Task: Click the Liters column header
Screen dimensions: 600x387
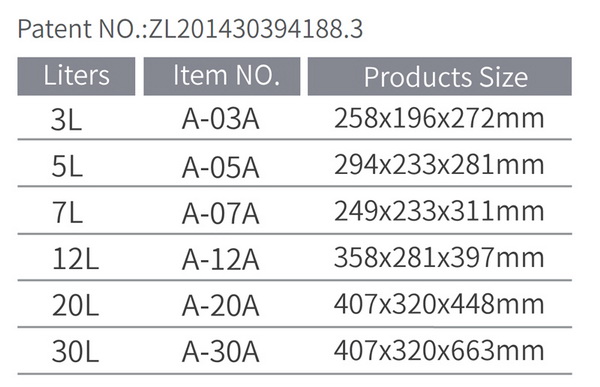Action: point(76,76)
